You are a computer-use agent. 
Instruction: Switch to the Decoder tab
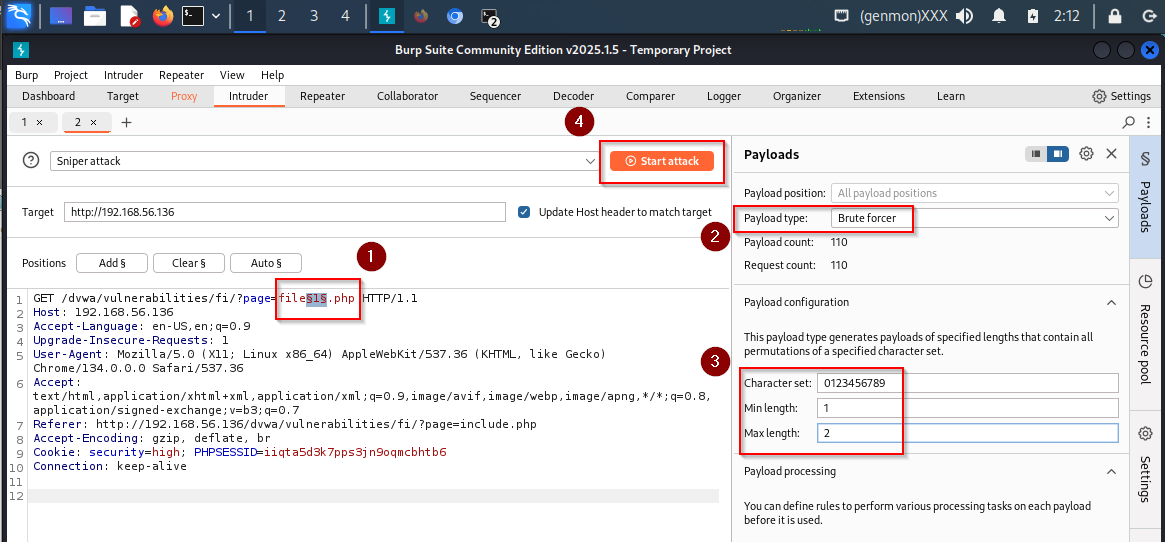pos(574,96)
